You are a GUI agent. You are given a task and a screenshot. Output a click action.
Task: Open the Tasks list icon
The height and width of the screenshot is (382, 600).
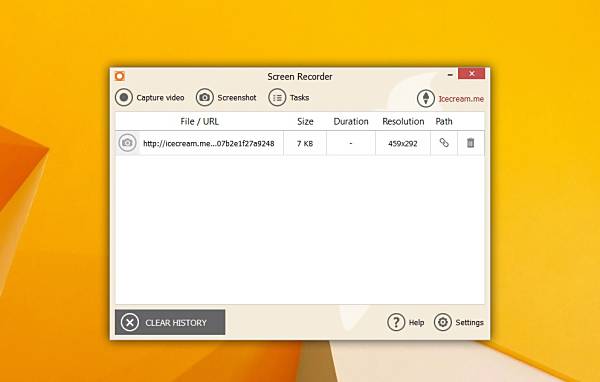[x=277, y=98]
